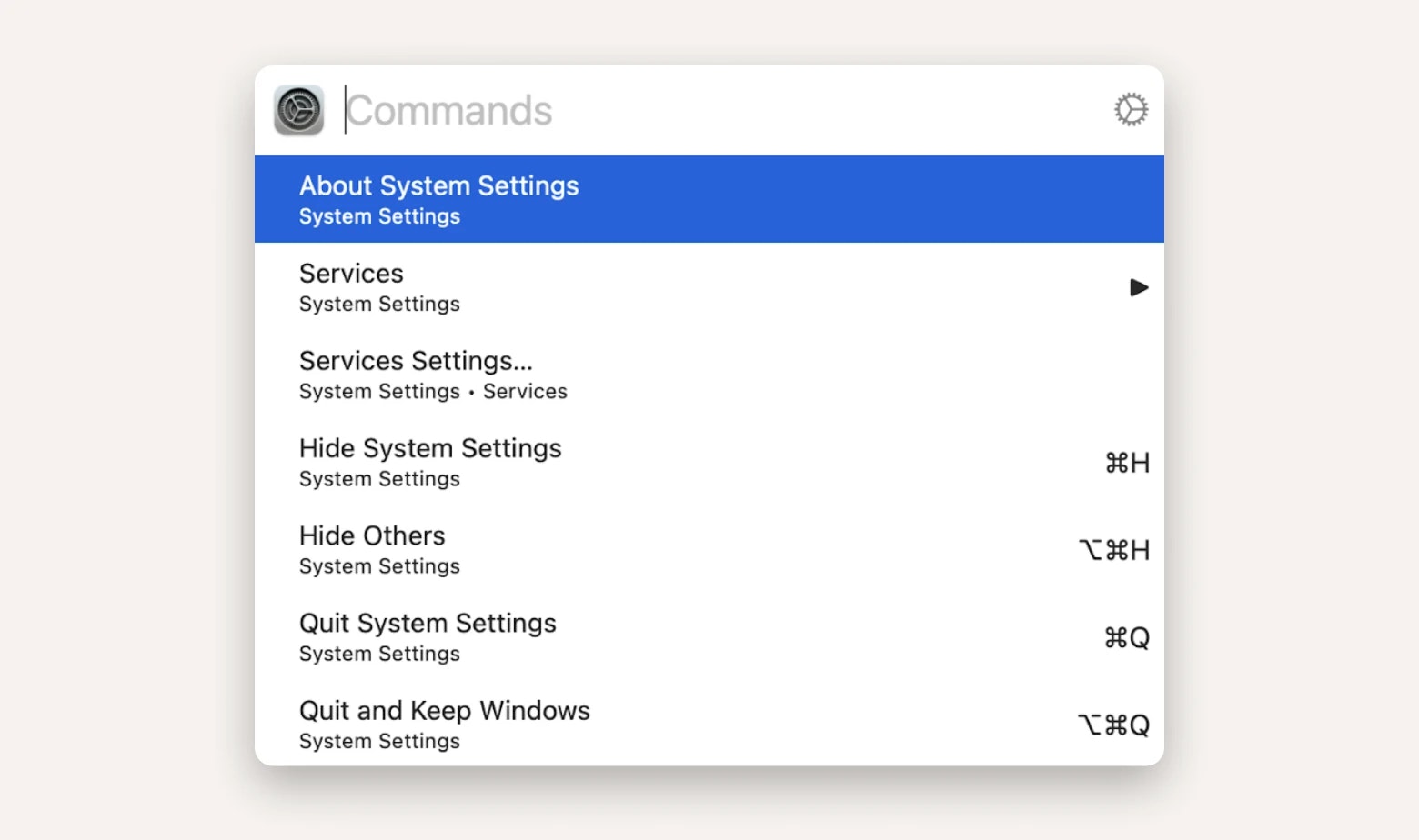The image size is (1419, 840).
Task: Open the gear preferences icon
Action: pyautogui.click(x=1132, y=109)
